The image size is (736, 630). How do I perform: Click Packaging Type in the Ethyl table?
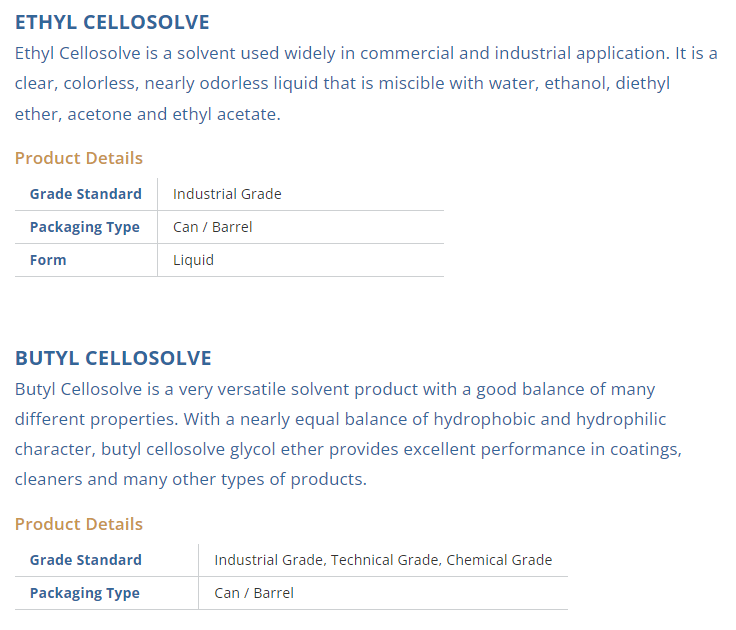[85, 227]
